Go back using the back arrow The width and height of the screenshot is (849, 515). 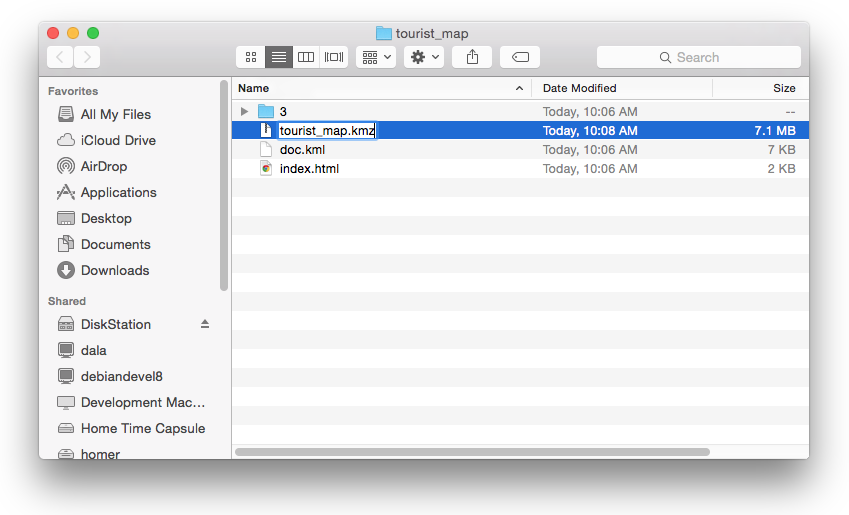[61, 57]
